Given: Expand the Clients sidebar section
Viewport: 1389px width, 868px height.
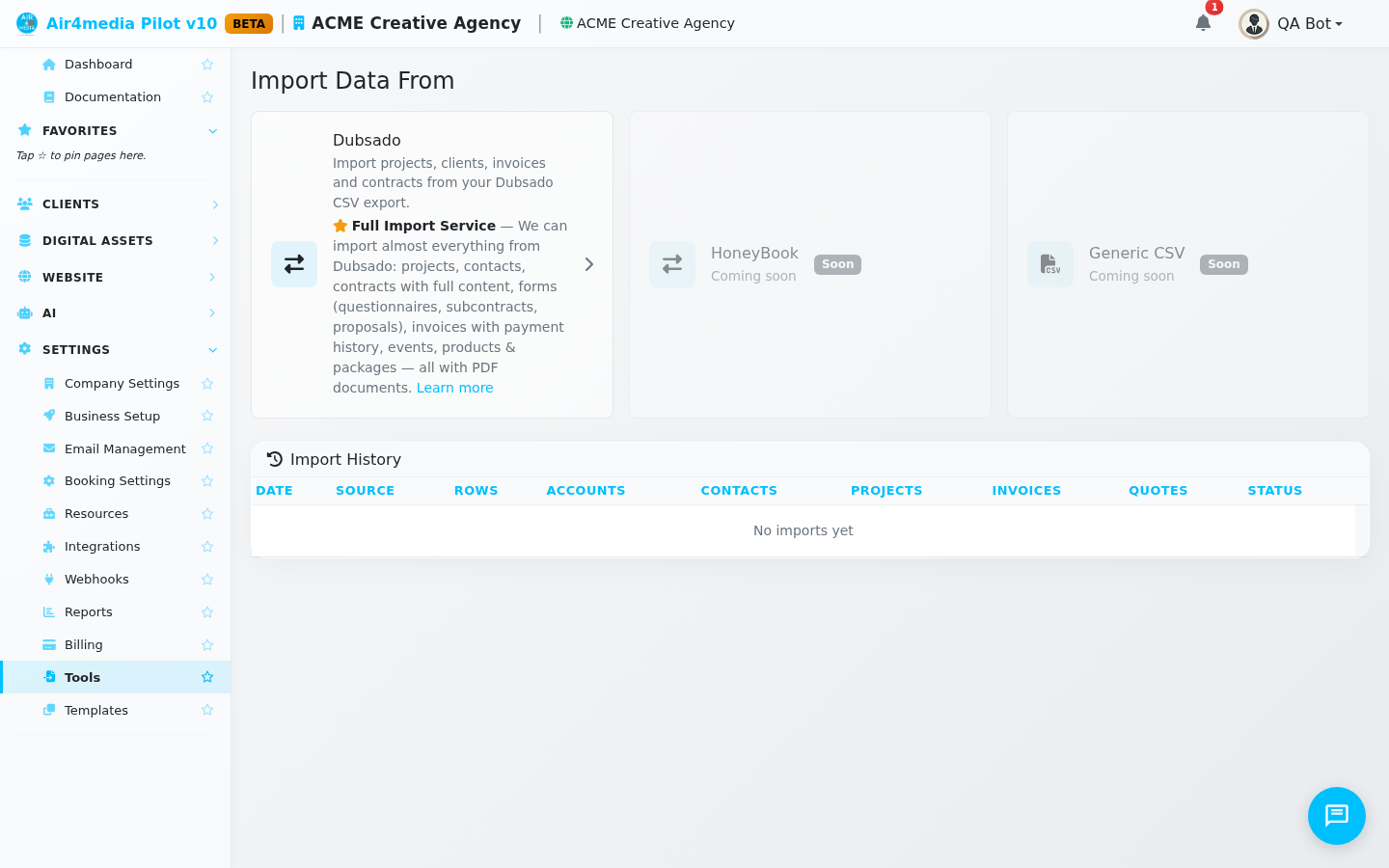Looking at the screenshot, I should tap(116, 204).
